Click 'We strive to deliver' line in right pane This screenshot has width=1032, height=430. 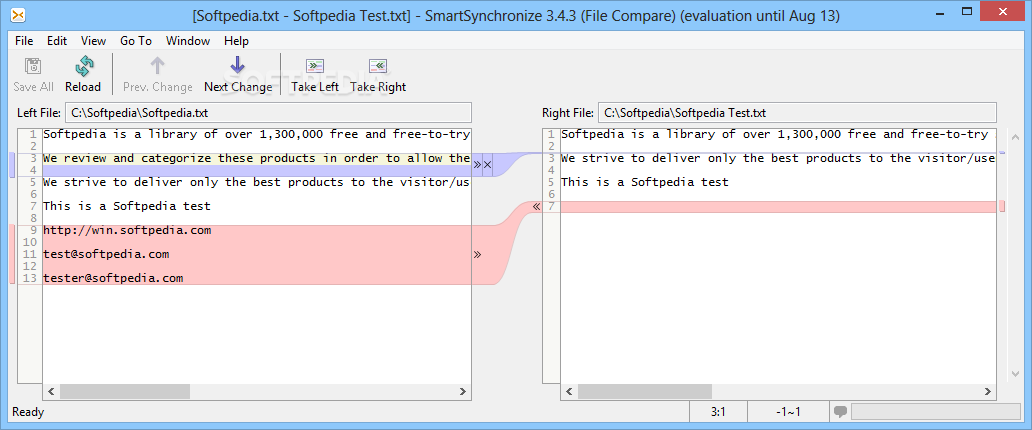pyautogui.click(x=778, y=159)
